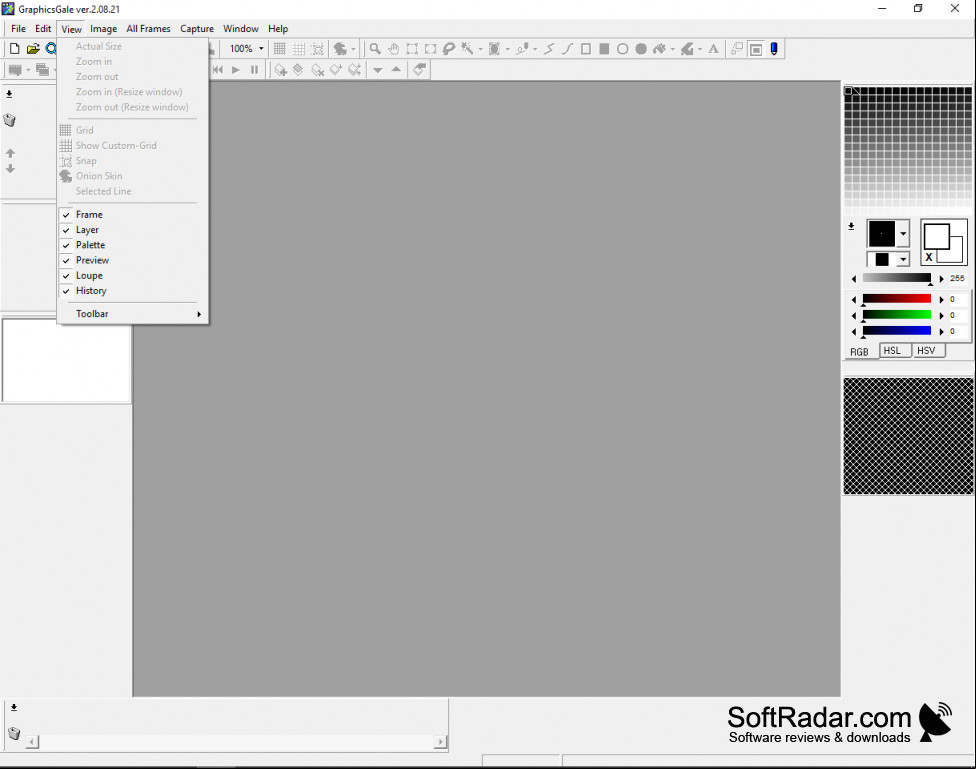
Task: Toggle the Grid toolbar icon
Action: point(279,49)
